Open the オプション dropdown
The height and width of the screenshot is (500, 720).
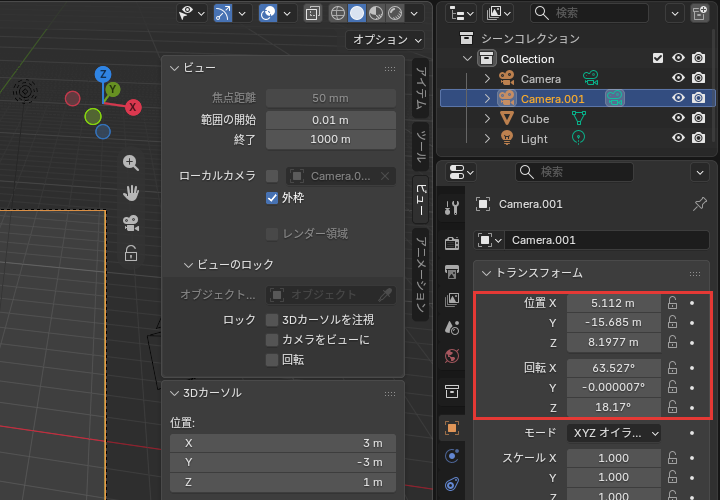coord(385,40)
